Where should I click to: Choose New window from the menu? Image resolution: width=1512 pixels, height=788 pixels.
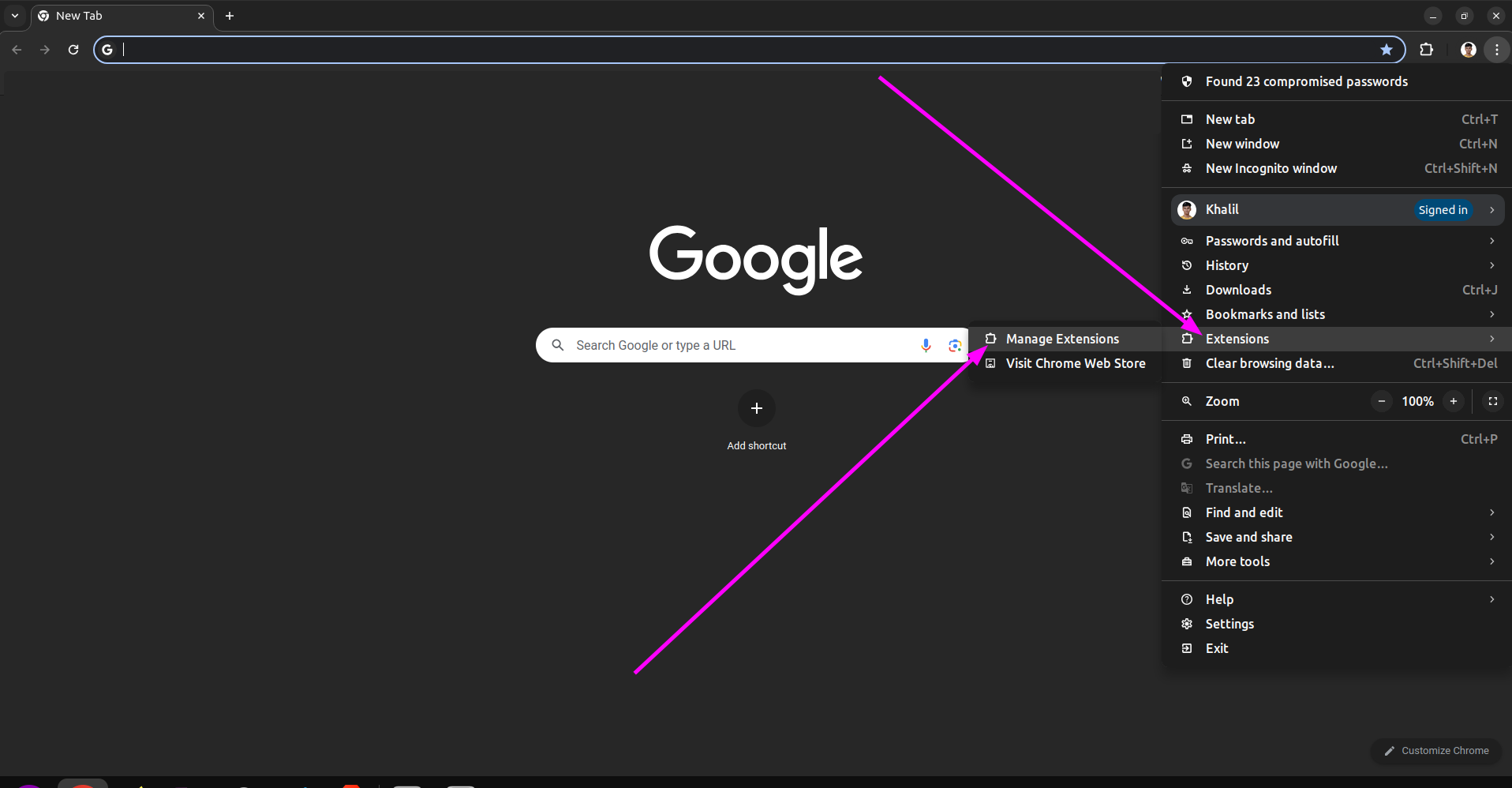tap(1337, 144)
